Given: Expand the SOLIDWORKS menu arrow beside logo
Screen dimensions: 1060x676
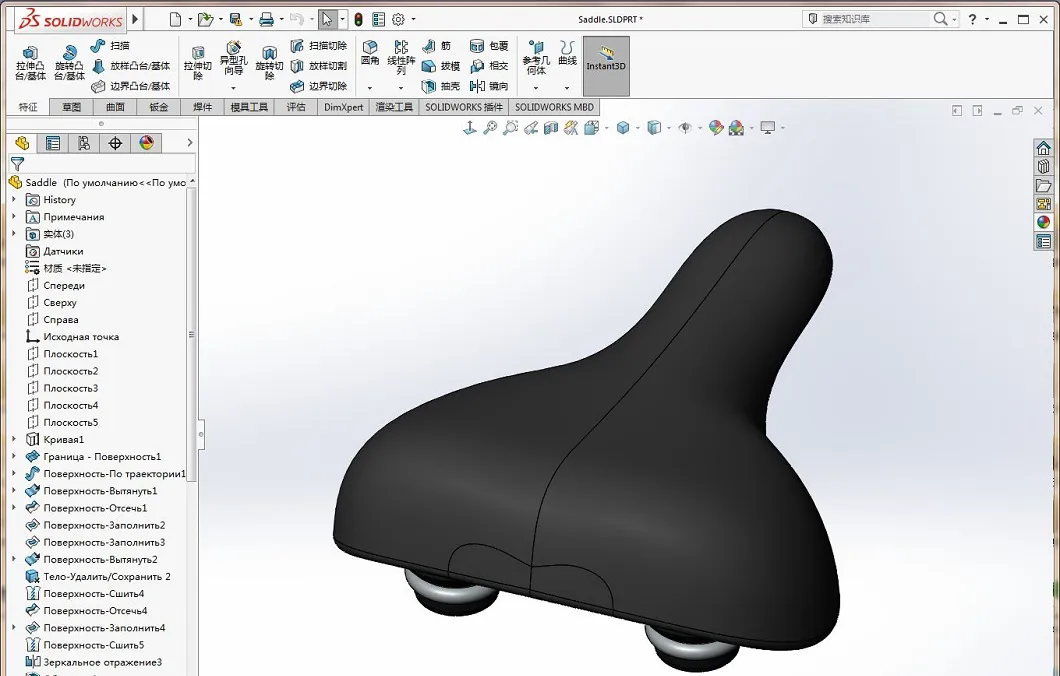Looking at the screenshot, I should (135, 19).
